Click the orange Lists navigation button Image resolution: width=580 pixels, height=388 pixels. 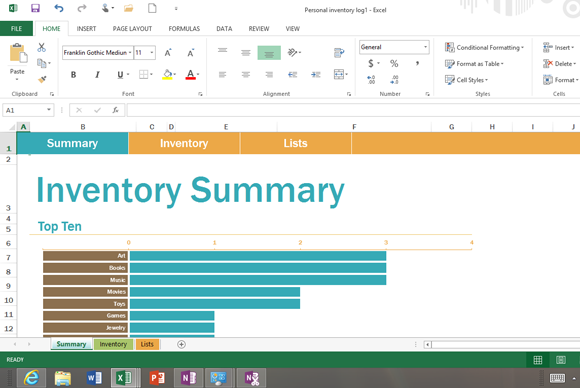296,143
